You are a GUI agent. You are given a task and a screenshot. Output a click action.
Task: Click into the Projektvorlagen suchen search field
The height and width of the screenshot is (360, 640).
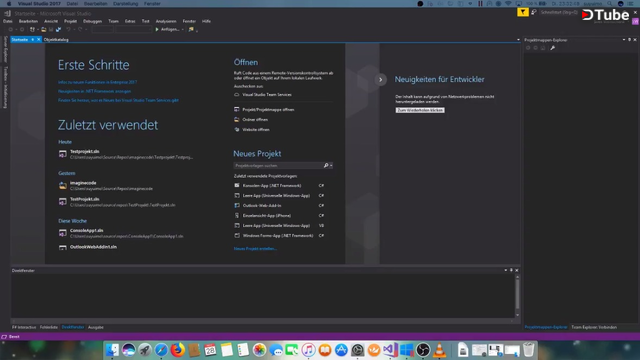click(278, 165)
